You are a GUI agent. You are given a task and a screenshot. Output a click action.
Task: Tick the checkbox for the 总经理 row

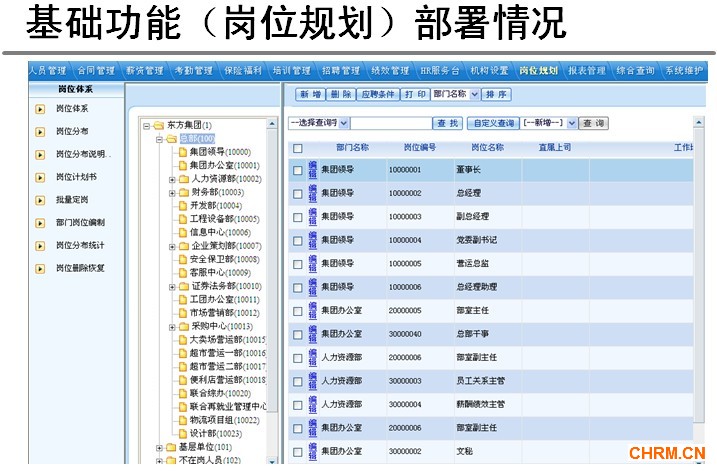[297, 193]
